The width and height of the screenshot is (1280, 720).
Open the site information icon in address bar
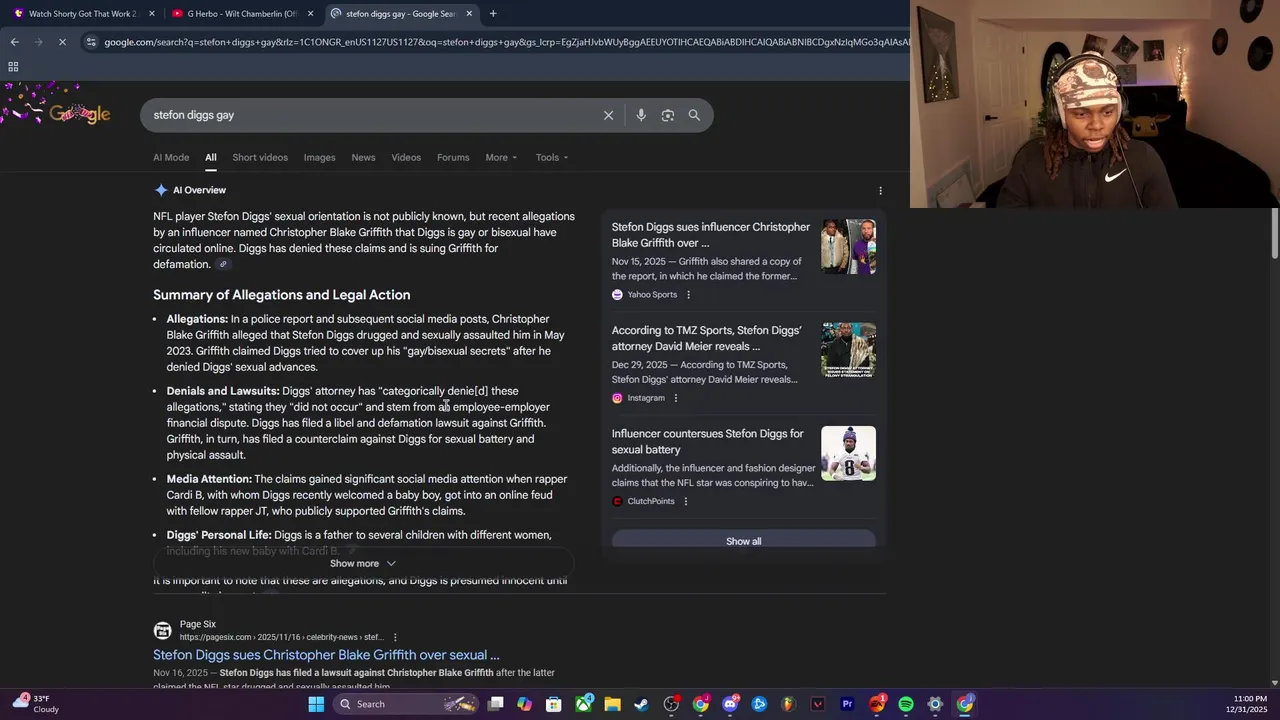91,42
